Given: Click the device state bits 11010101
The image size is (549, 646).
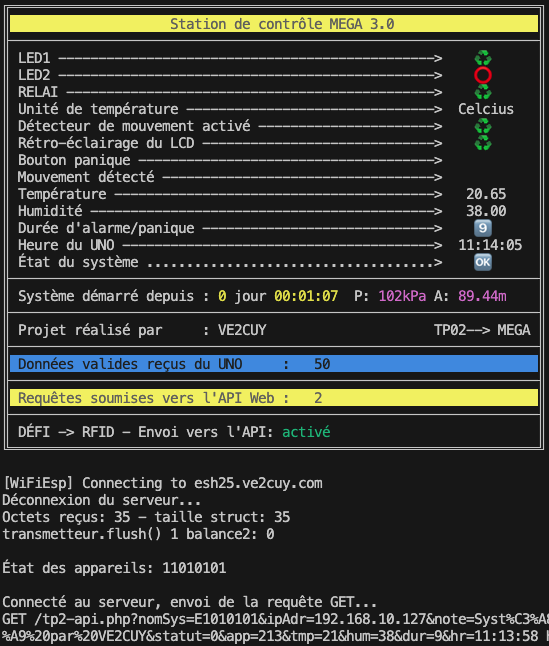Looking at the screenshot, I should coord(194,569).
